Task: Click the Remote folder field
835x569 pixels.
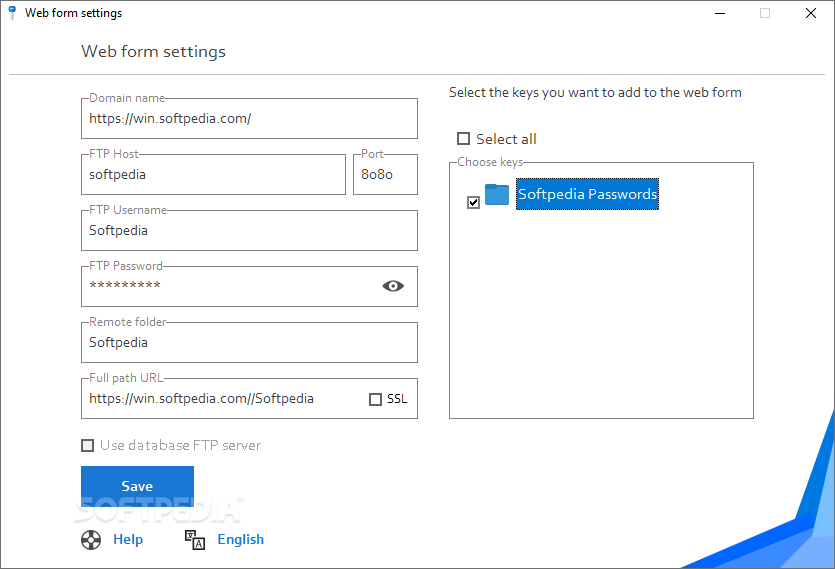Action: click(249, 343)
